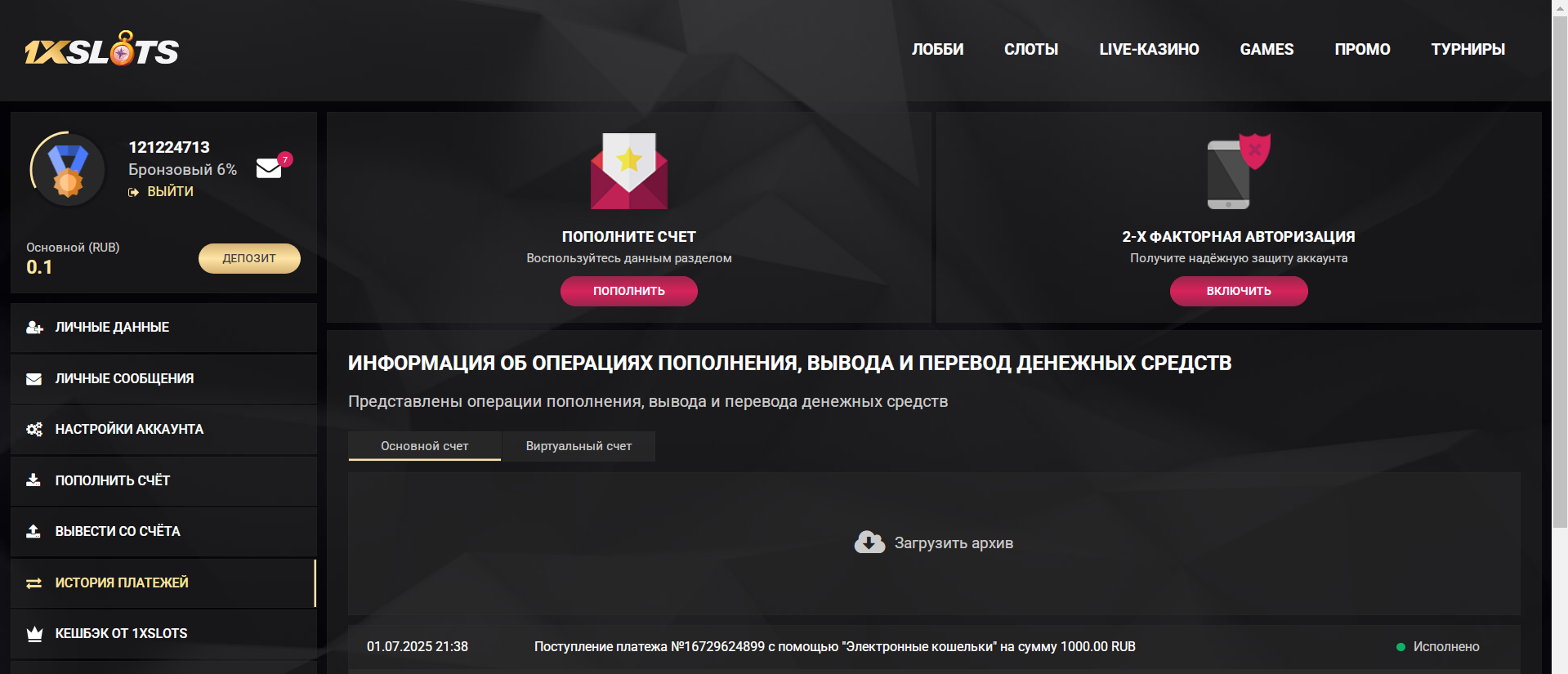Click the Информация об операциях page heading
1568x674 pixels.
pyautogui.click(x=789, y=364)
